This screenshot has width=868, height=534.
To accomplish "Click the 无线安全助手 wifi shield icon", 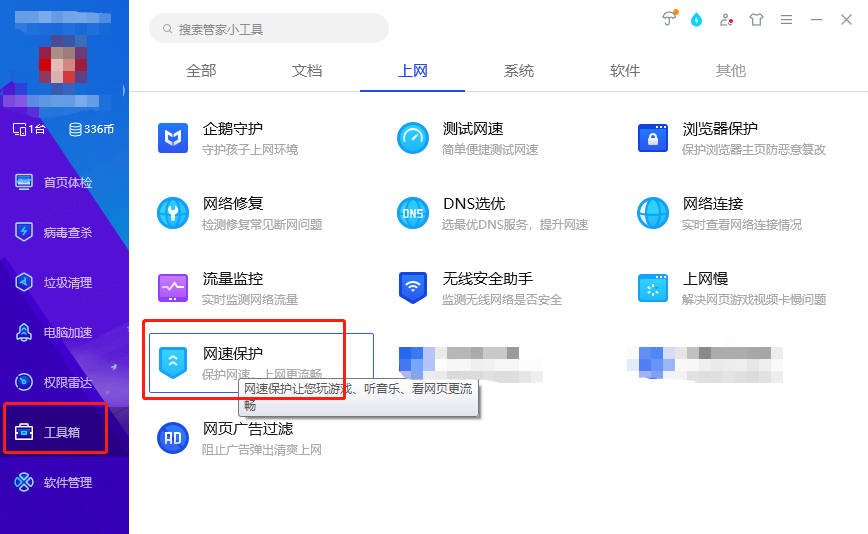I will [x=413, y=288].
